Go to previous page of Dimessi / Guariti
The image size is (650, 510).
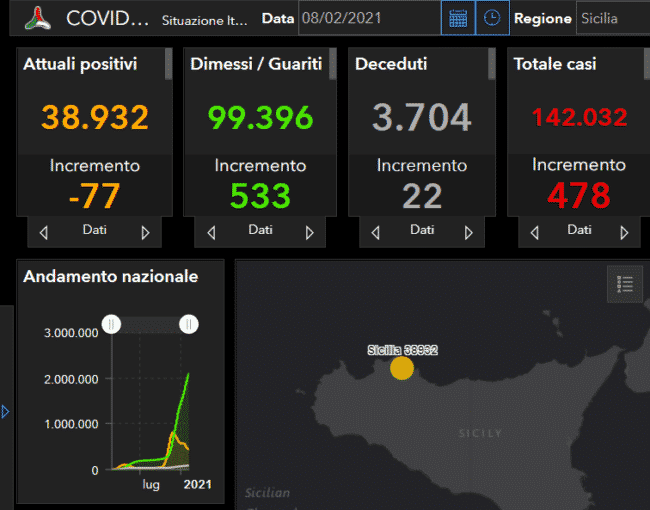click(x=211, y=233)
